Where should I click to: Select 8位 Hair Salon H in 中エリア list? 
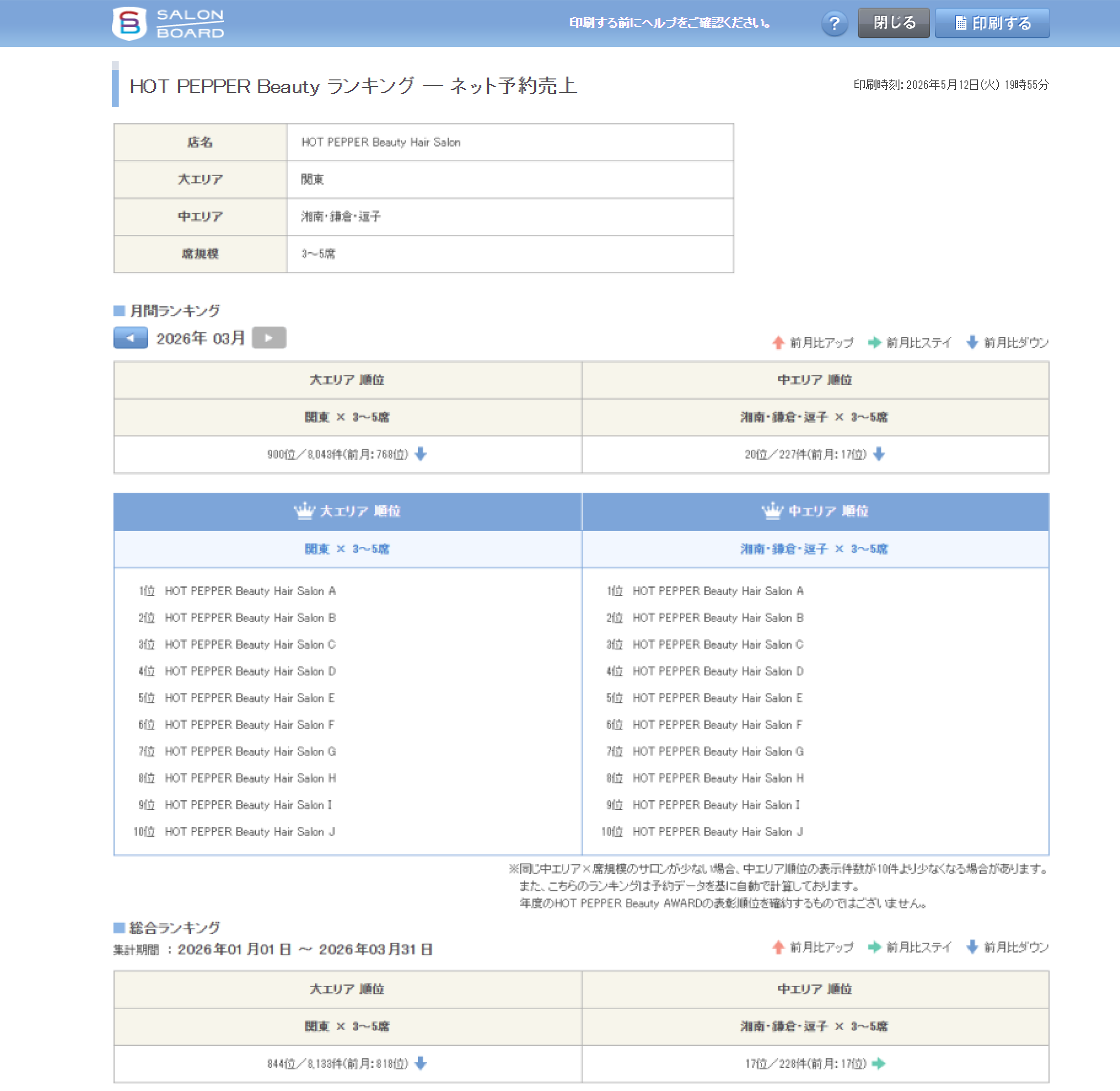705,778
